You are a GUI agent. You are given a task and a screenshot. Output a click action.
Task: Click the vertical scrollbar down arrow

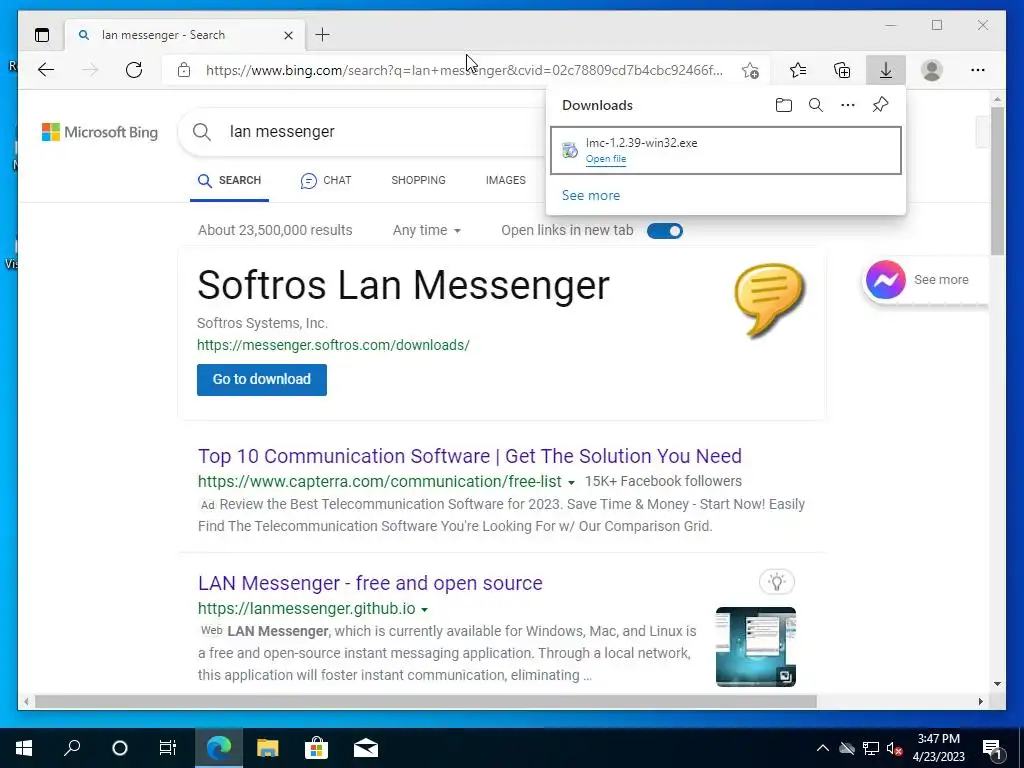997,684
